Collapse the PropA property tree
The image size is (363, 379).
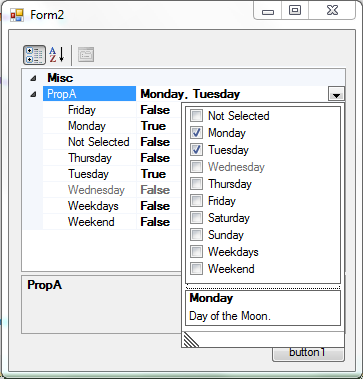click(33, 95)
